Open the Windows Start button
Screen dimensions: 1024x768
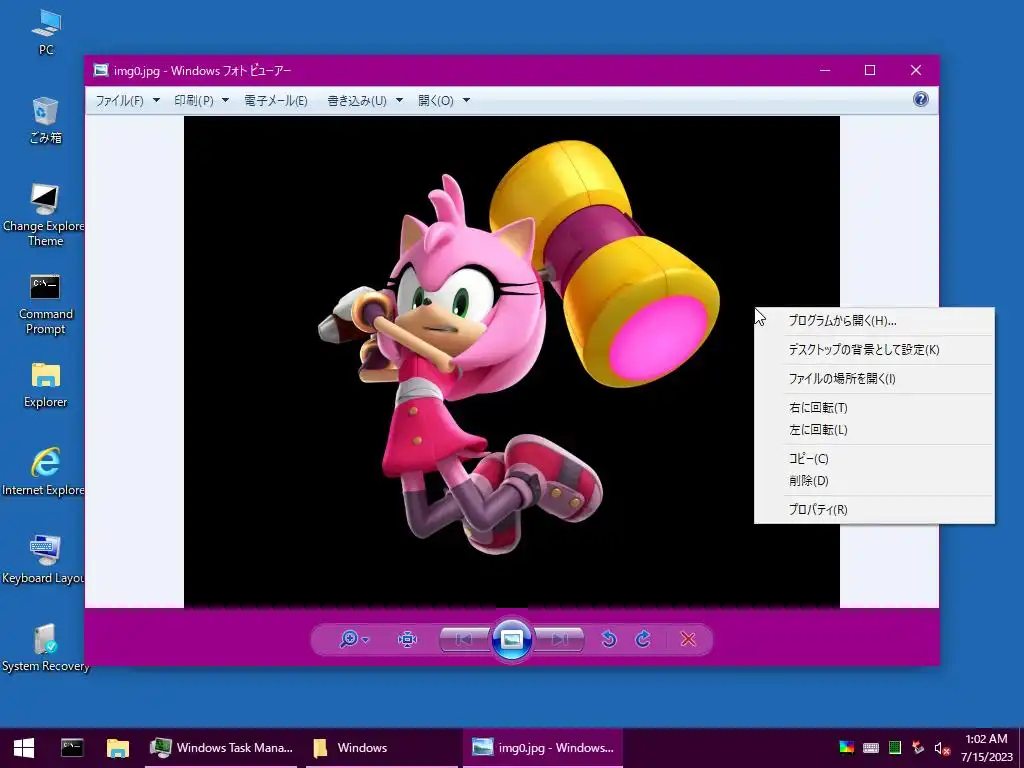tap(24, 748)
